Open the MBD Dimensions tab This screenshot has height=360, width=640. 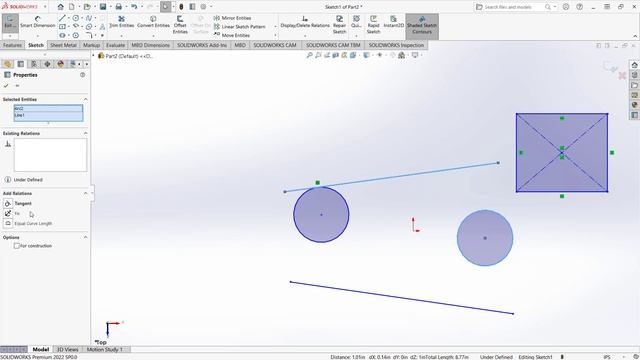pos(150,45)
